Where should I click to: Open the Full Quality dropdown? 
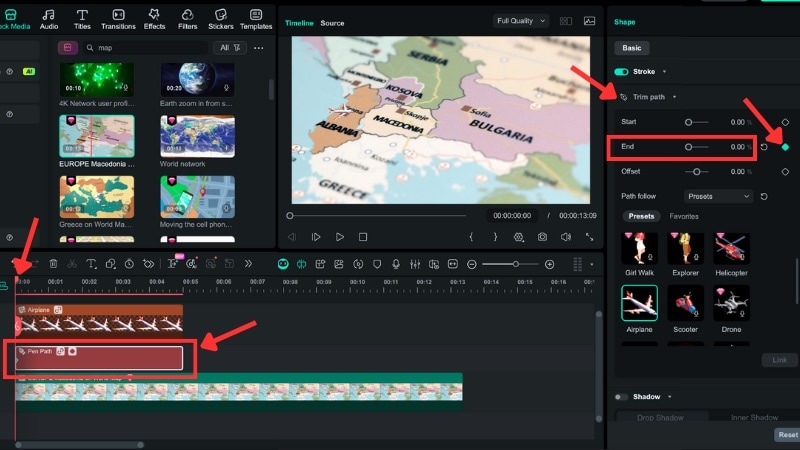click(520, 21)
